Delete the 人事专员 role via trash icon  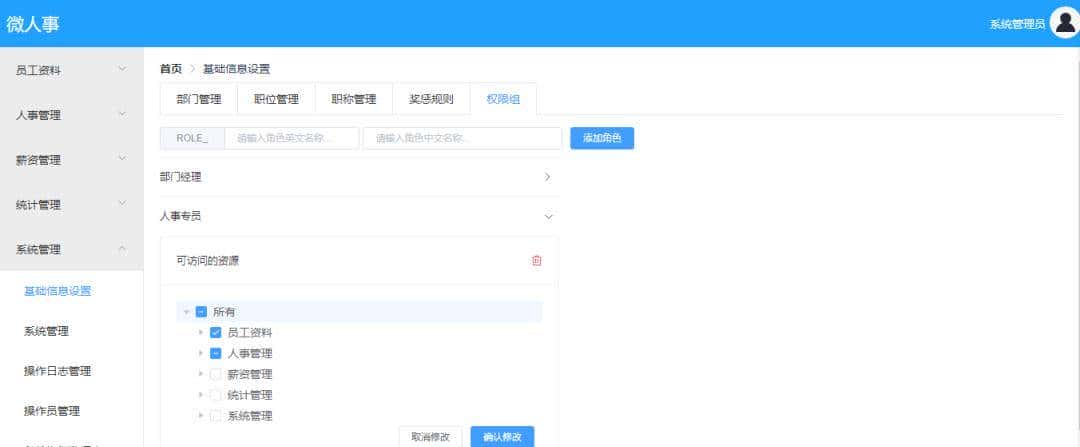(537, 261)
